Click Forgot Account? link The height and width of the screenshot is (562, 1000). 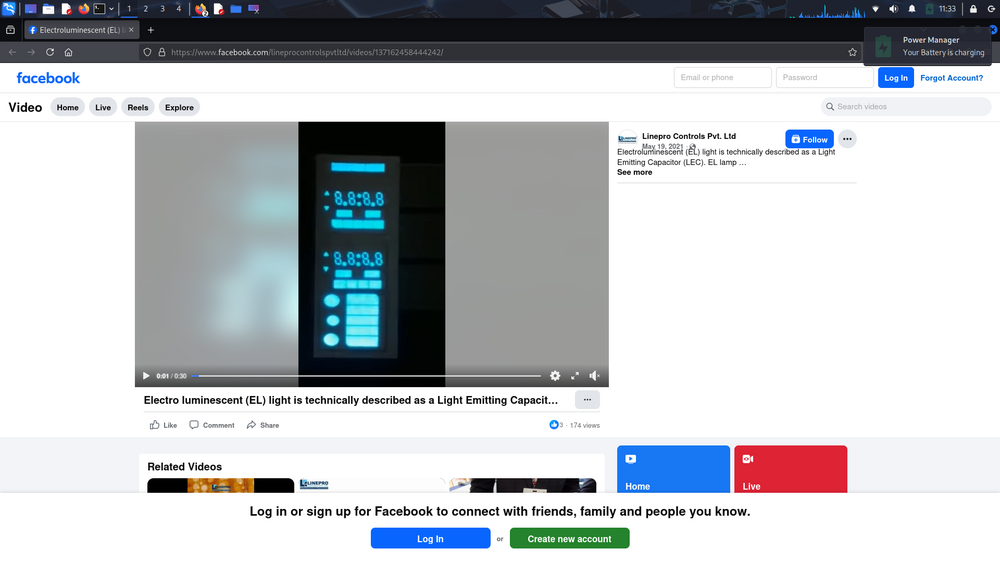951,78
